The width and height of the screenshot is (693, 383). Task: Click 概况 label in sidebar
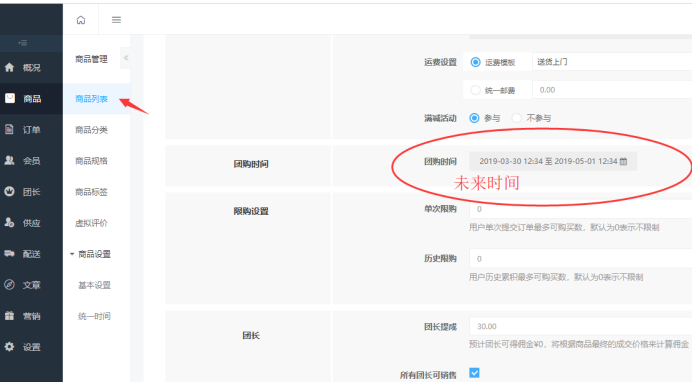pos(32,68)
